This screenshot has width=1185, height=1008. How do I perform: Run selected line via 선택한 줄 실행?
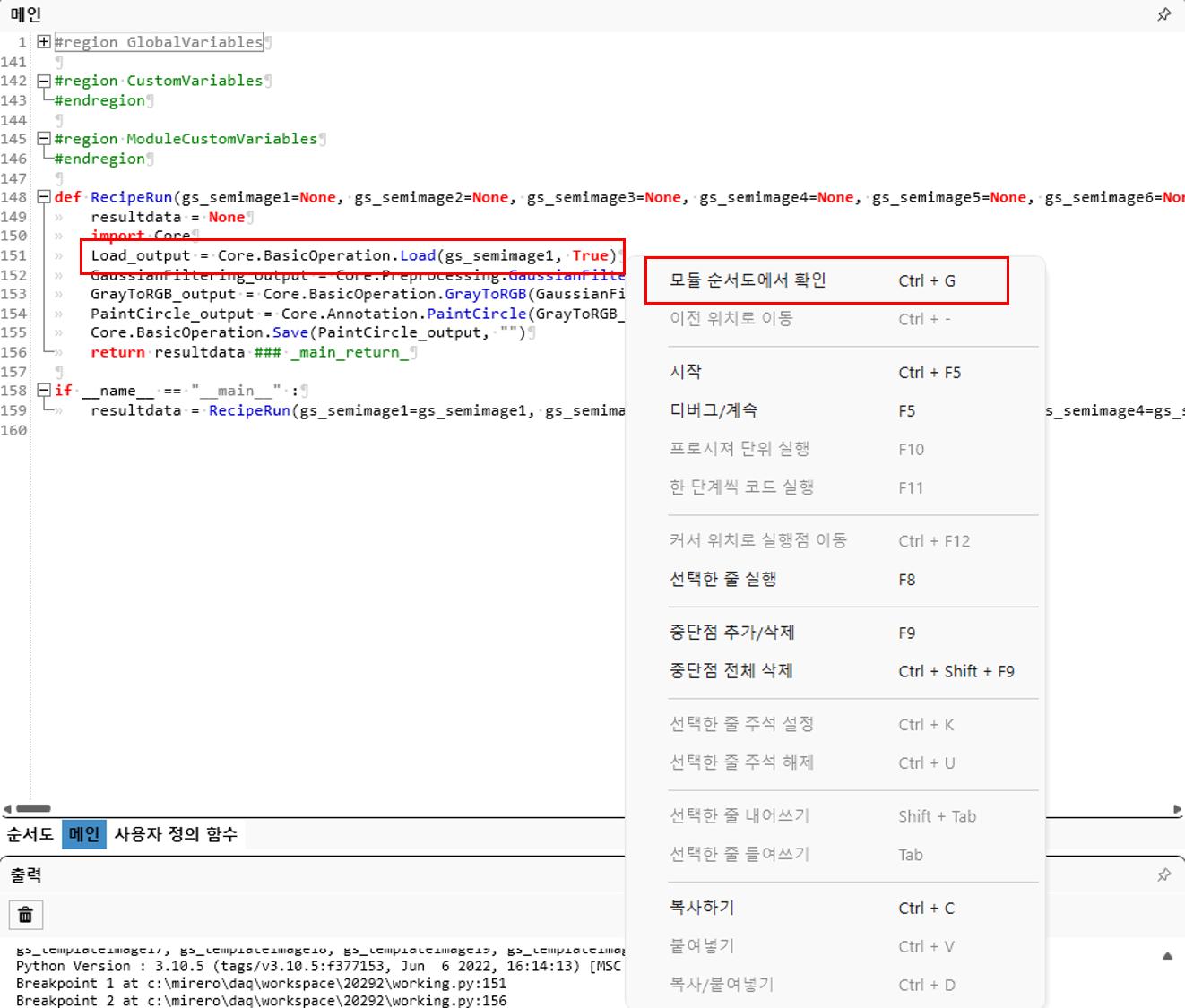point(722,579)
